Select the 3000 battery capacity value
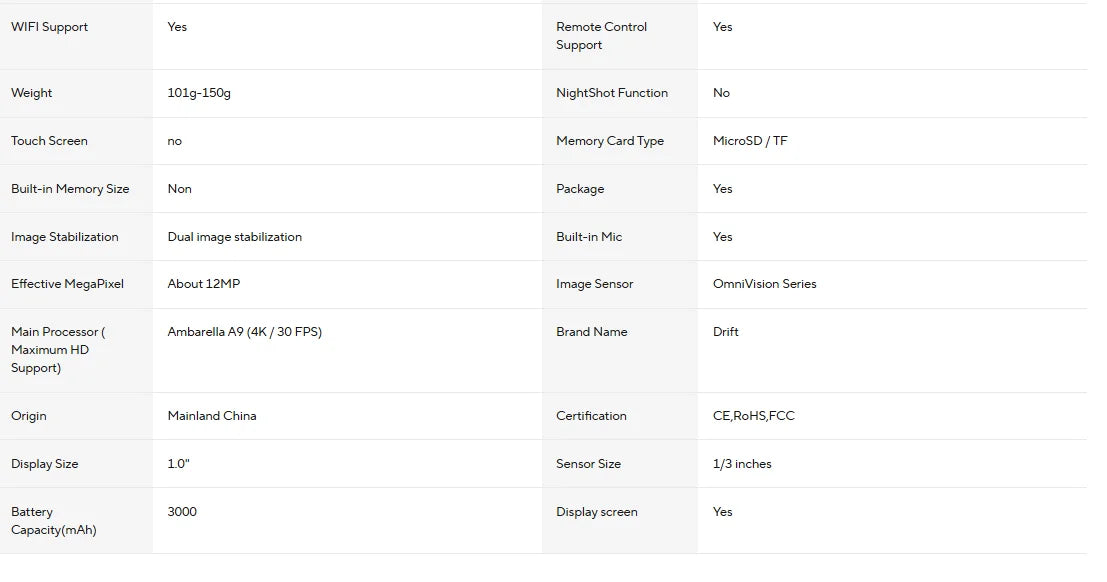The height and width of the screenshot is (582, 1107). pos(182,511)
